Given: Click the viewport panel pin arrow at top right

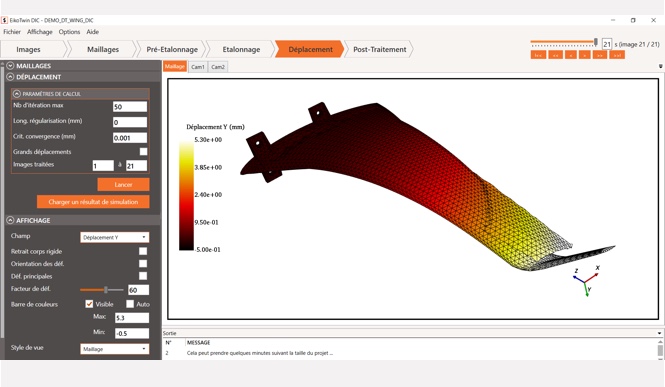Looking at the screenshot, I should (x=660, y=66).
